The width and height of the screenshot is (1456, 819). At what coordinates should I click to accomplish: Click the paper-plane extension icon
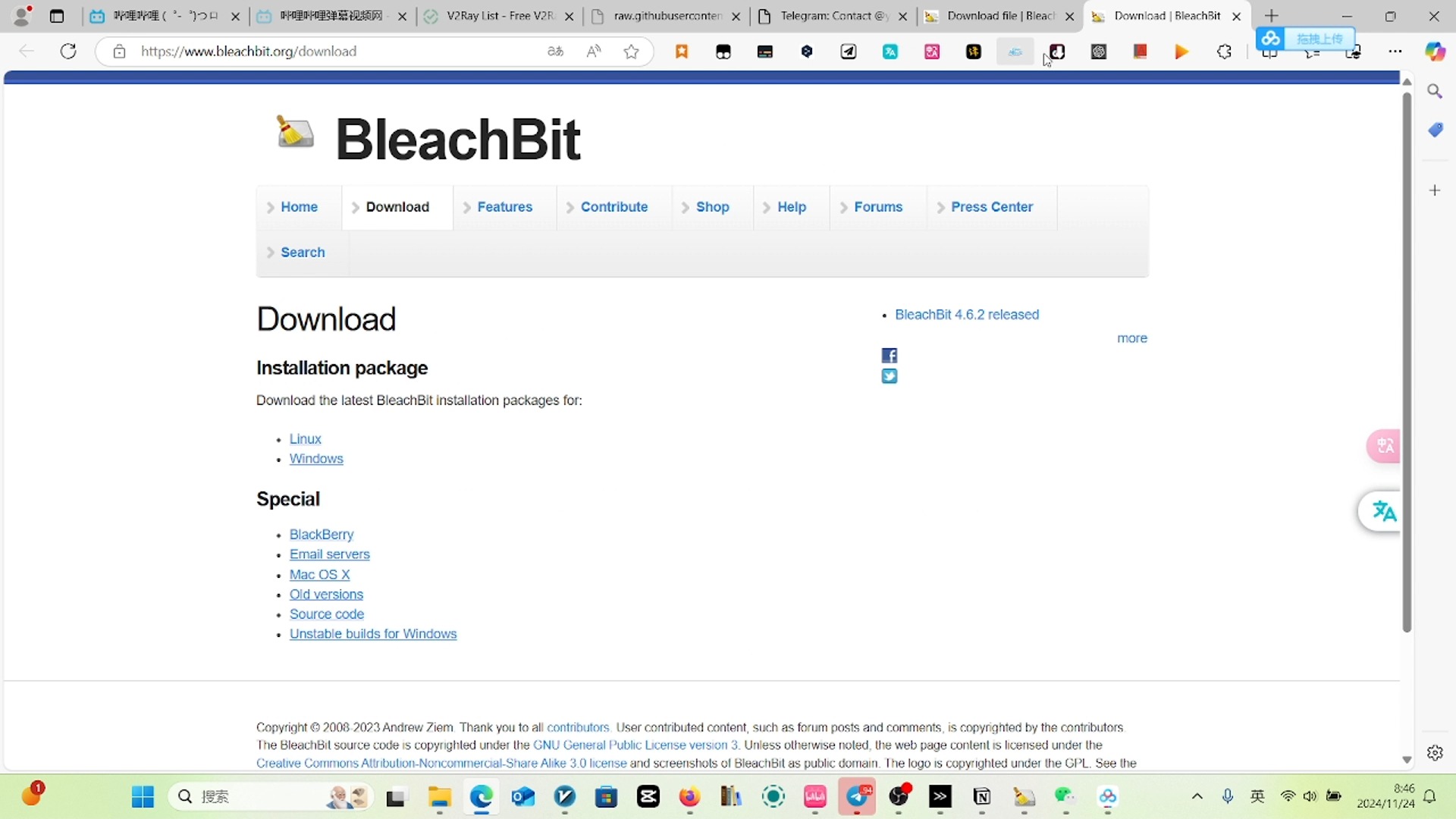849,52
